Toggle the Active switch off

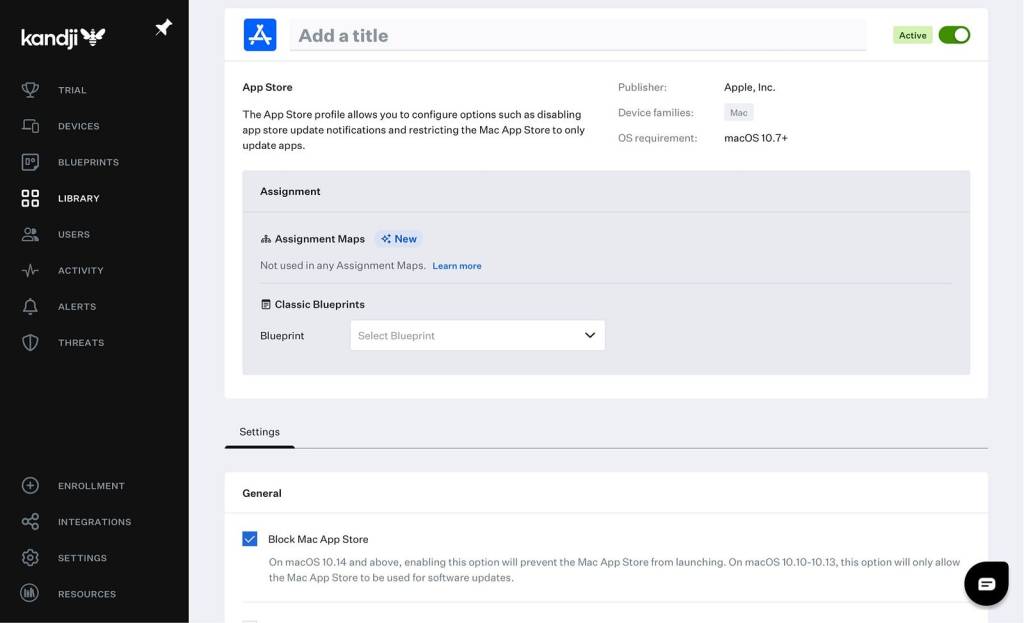click(x=954, y=35)
